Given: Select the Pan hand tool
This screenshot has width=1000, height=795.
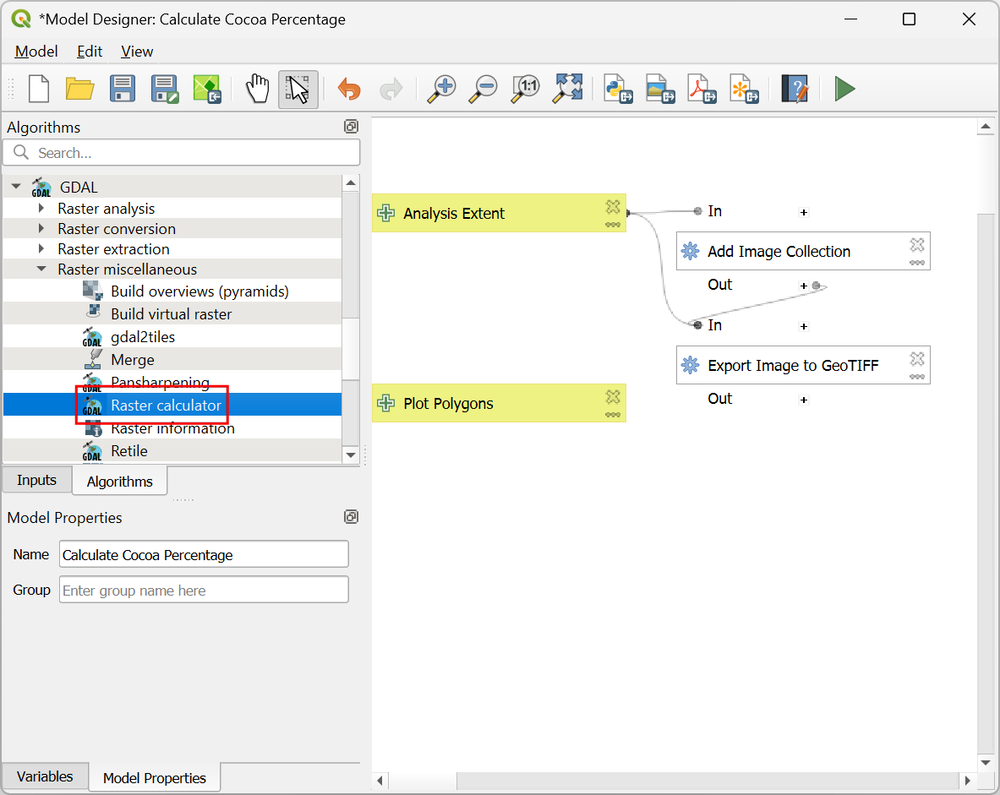Looking at the screenshot, I should (x=258, y=89).
